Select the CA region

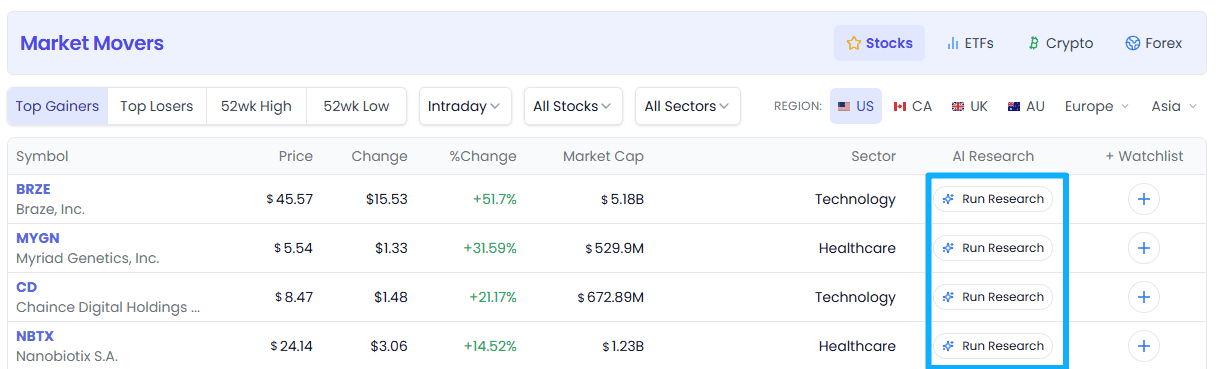912,106
